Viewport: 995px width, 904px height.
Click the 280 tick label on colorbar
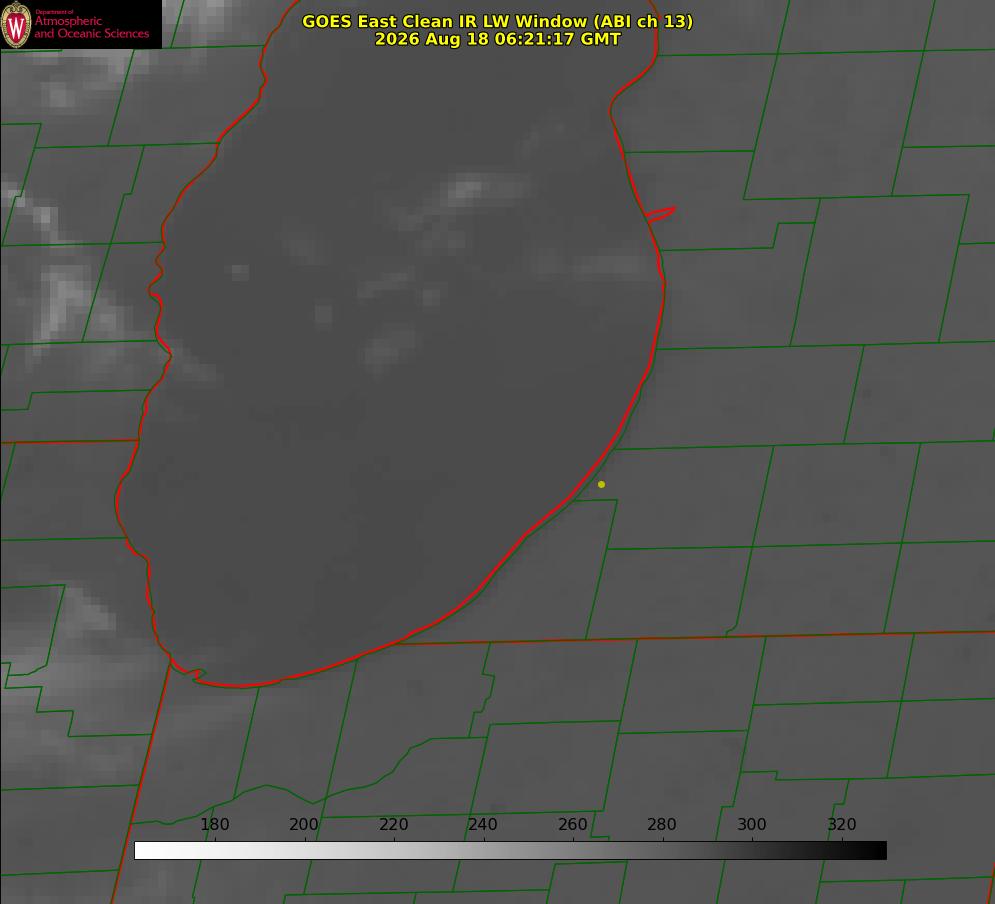[x=662, y=824]
